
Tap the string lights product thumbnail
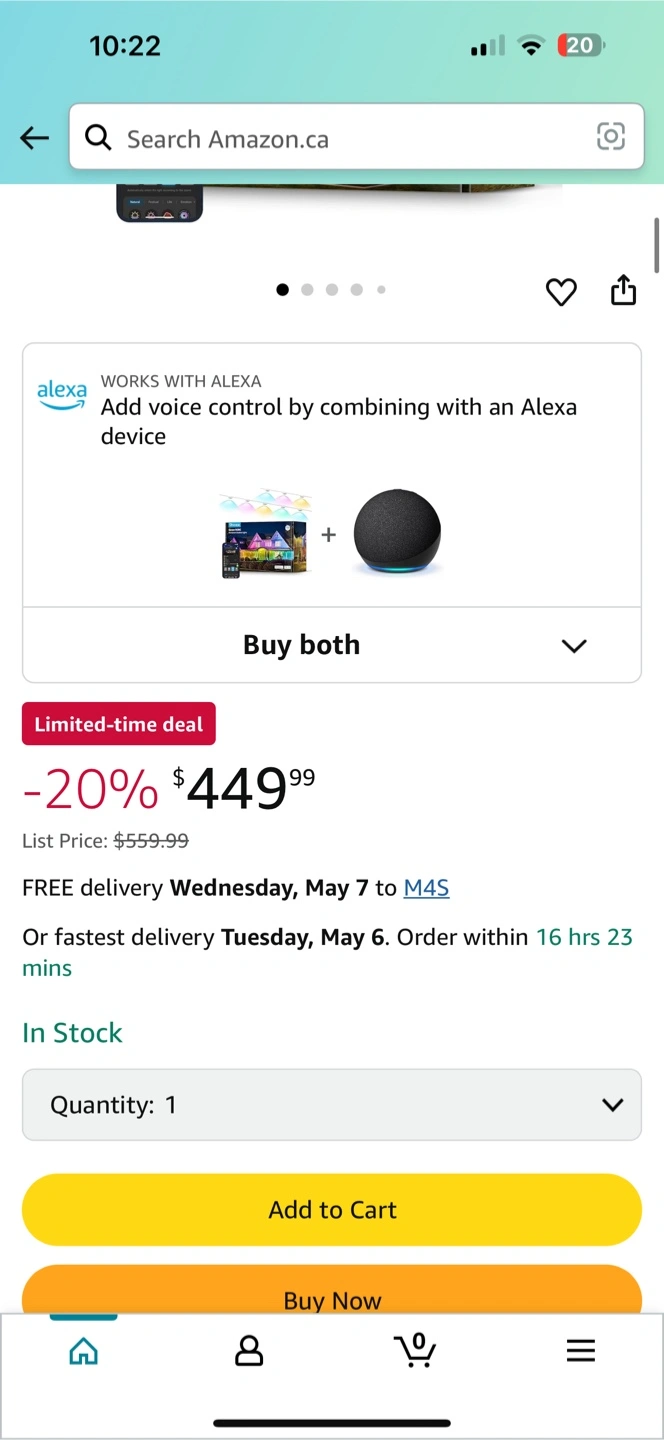265,533
